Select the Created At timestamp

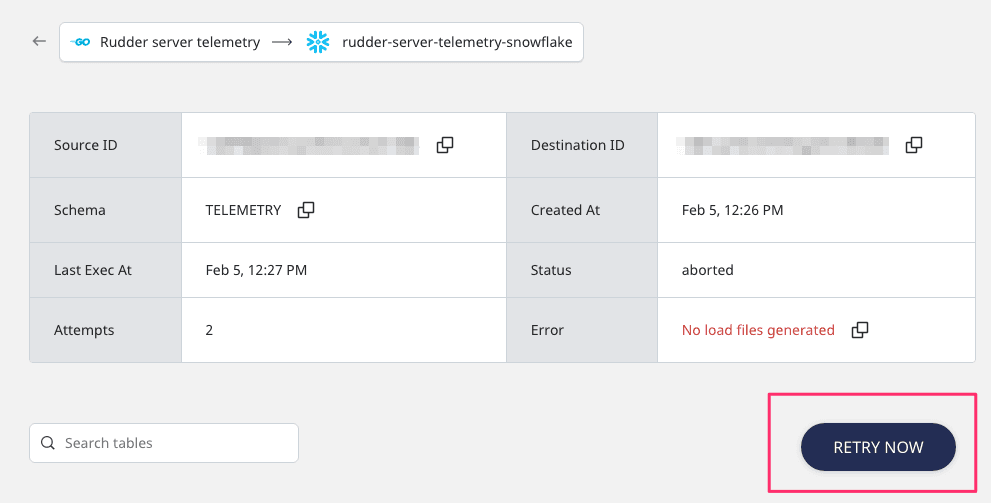pyautogui.click(x=732, y=210)
